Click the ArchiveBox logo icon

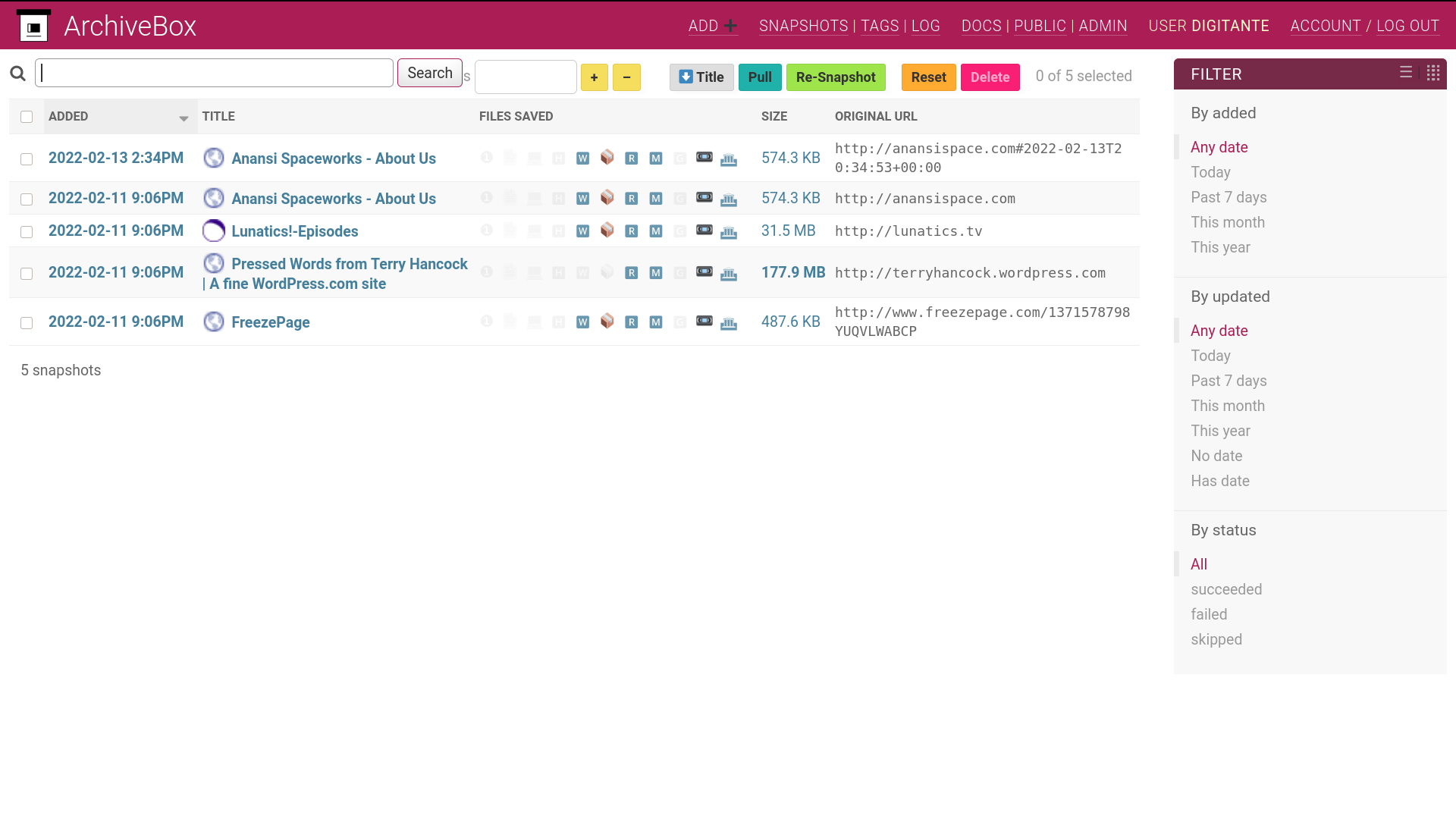pos(33,27)
